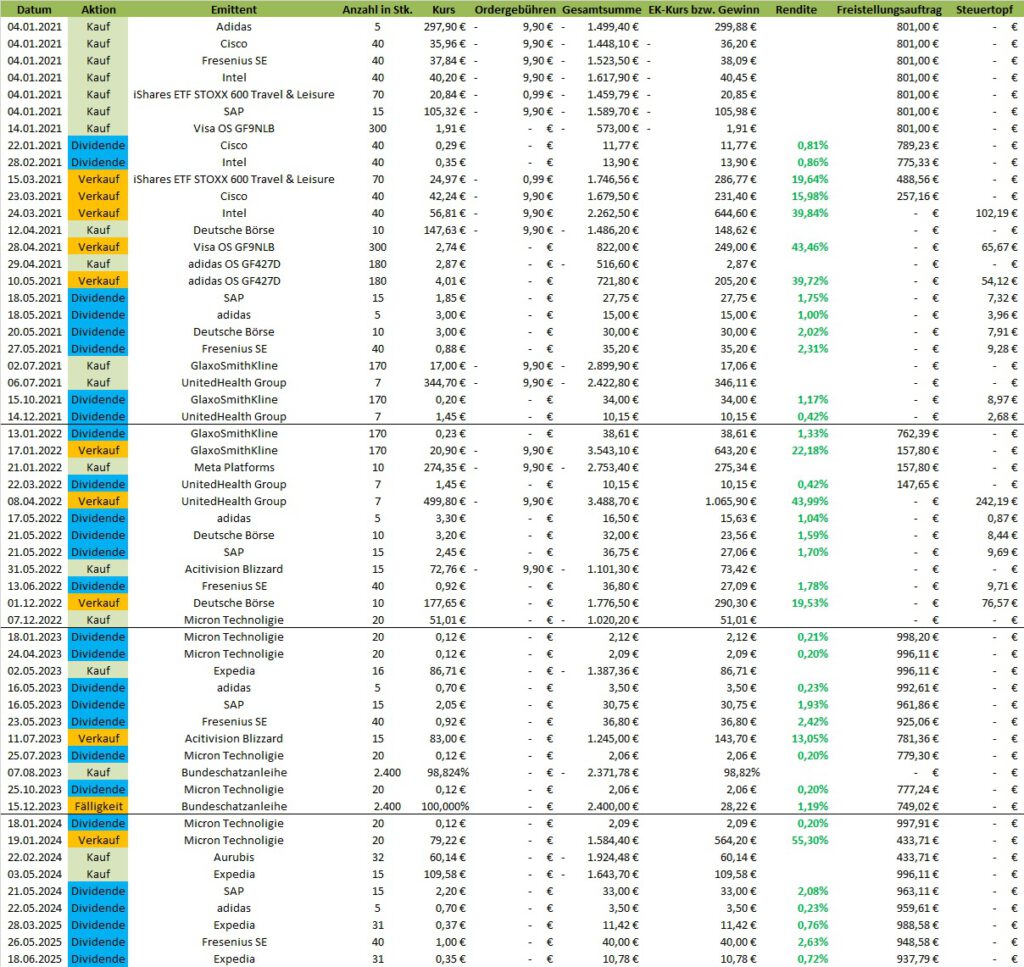Select the Steuertopf column header
The image size is (1024, 967).
pyautogui.click(x=984, y=9)
